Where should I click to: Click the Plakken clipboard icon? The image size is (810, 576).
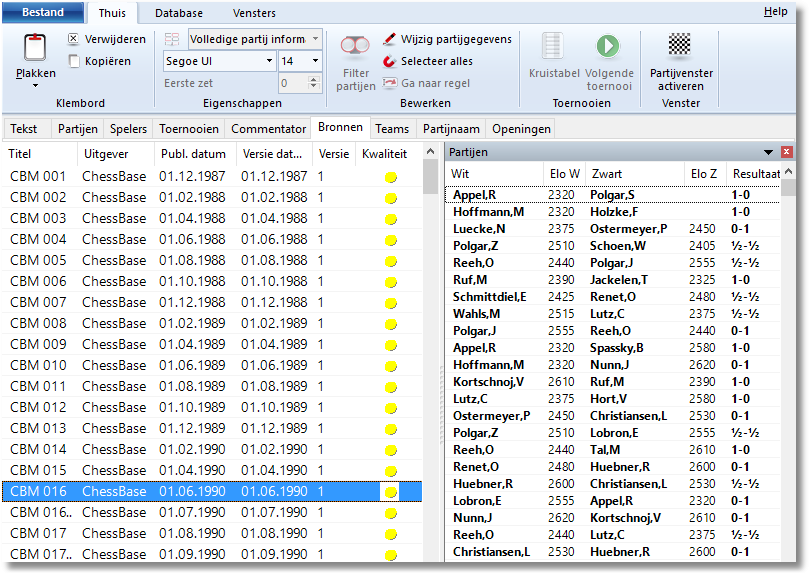[36, 47]
